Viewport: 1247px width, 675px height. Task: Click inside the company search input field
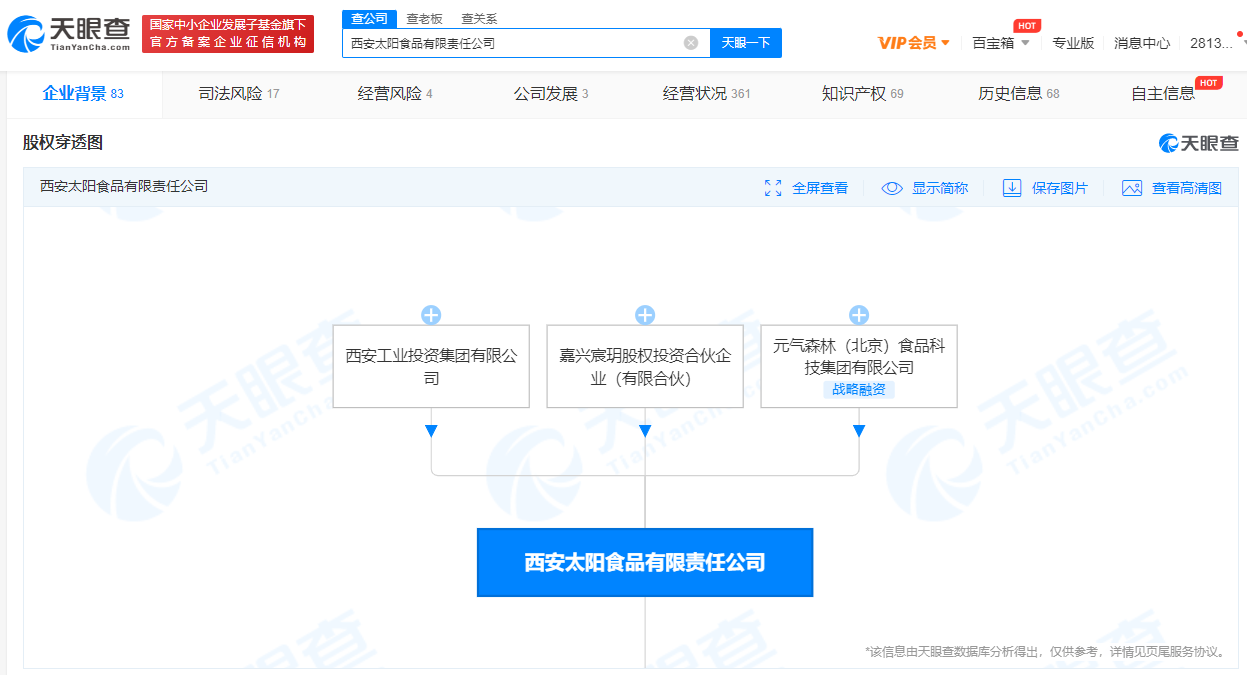pos(520,43)
